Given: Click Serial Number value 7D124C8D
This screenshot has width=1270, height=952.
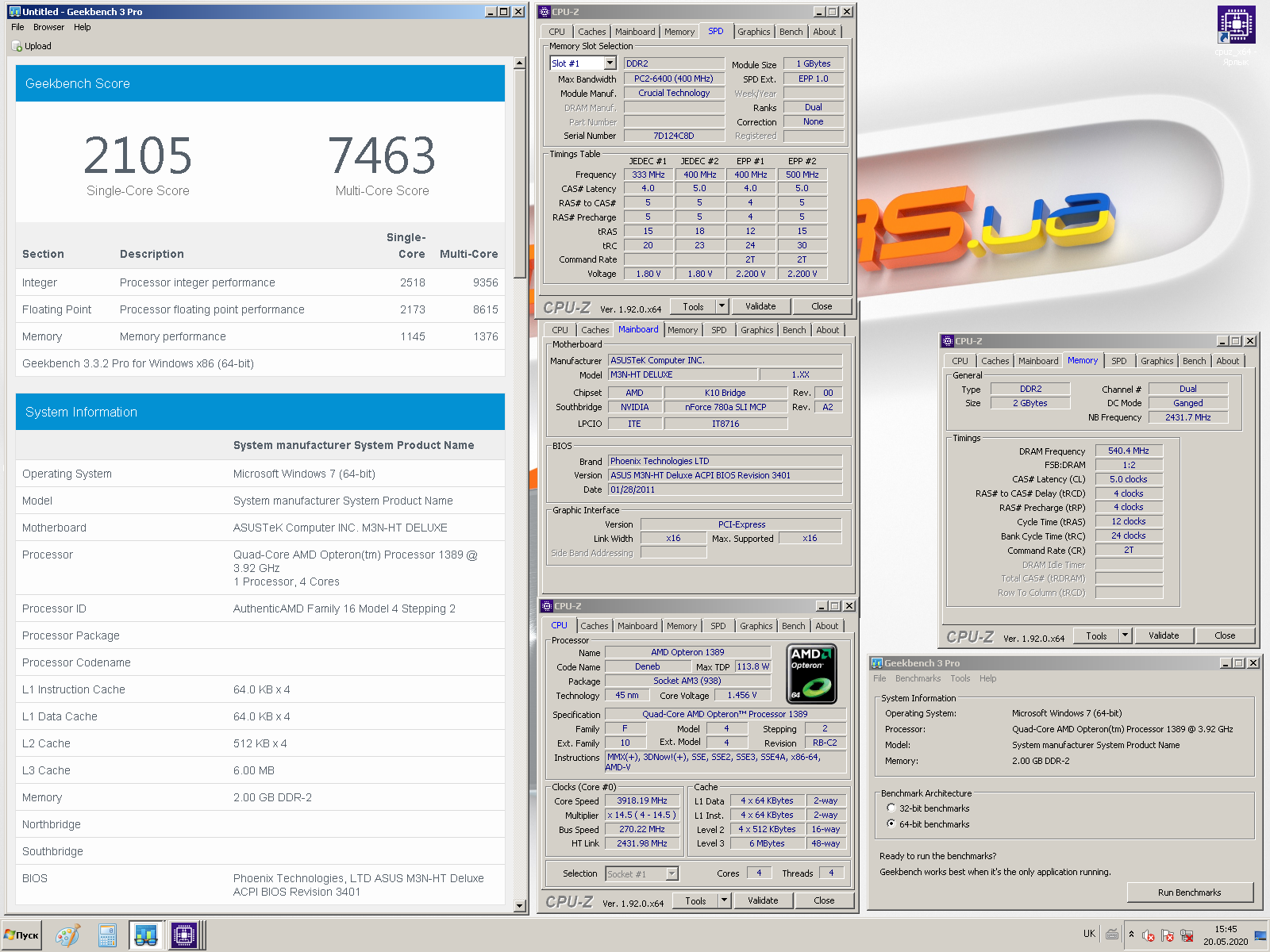Looking at the screenshot, I should tap(674, 136).
